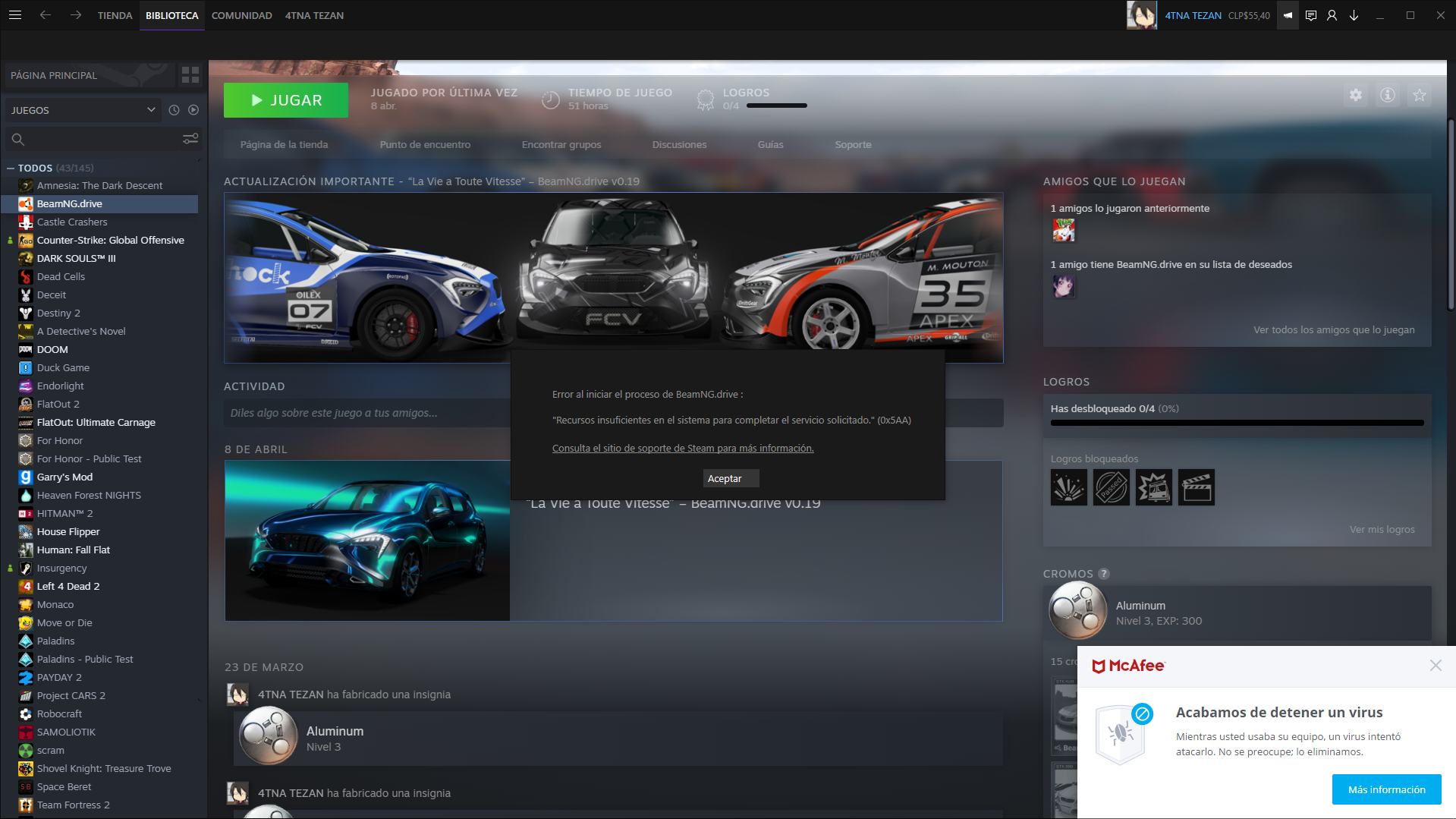Click the first locked achievement icon

coord(1069,487)
